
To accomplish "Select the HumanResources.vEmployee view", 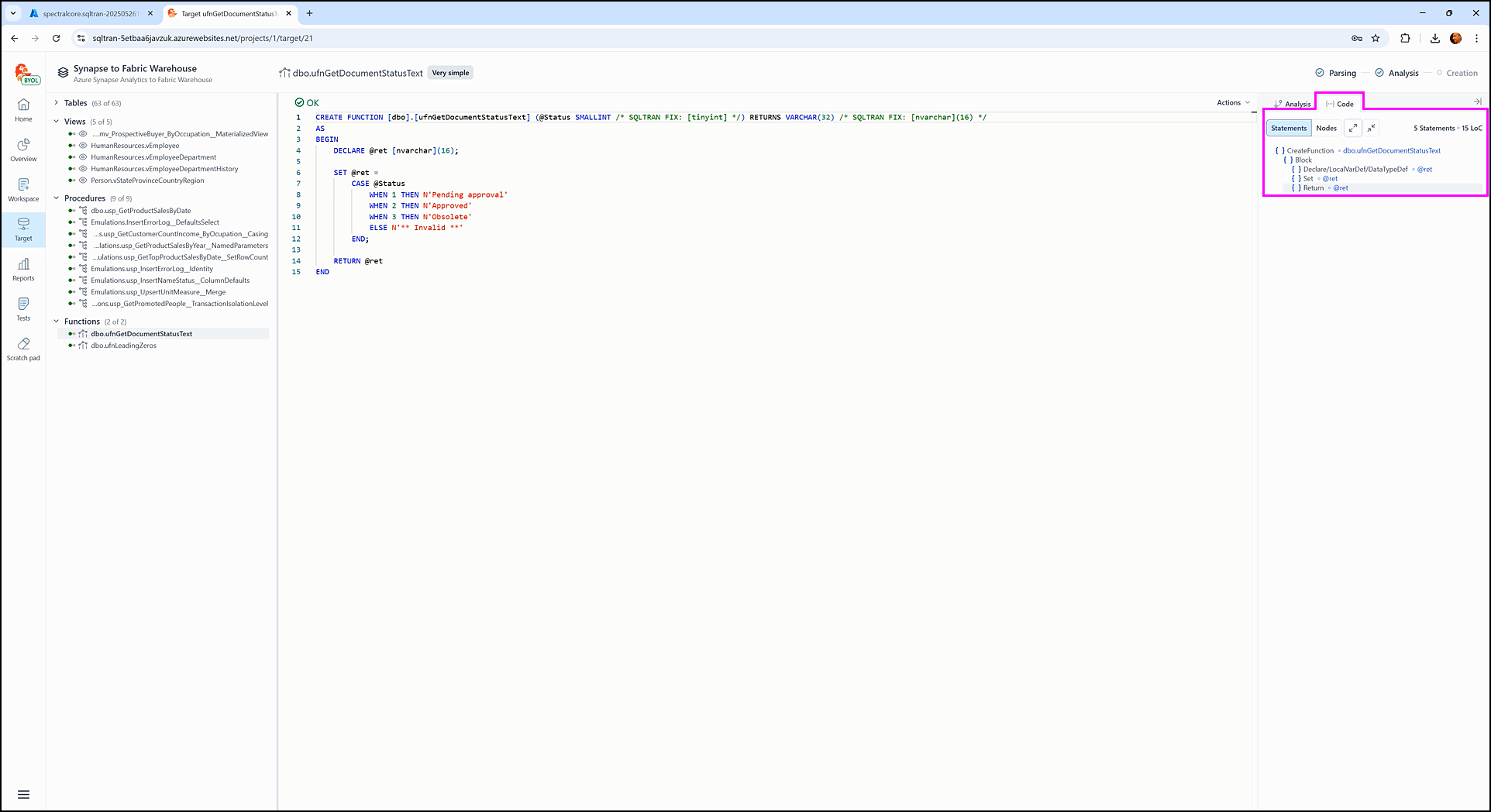I will coord(135,146).
